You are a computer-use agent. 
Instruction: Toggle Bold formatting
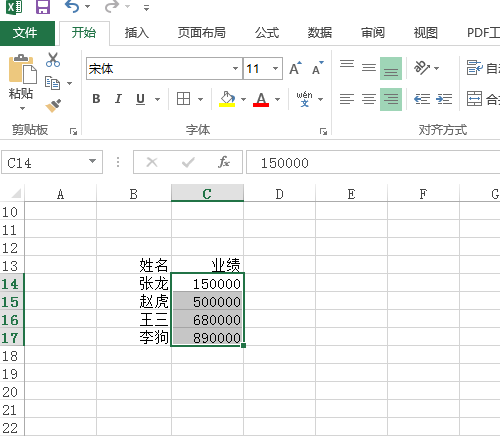(96, 99)
